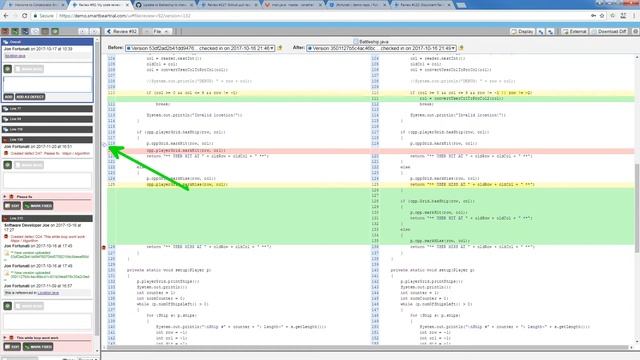Click the gray fifth icon in chat toolbar
640x360 pixels.
45,31
